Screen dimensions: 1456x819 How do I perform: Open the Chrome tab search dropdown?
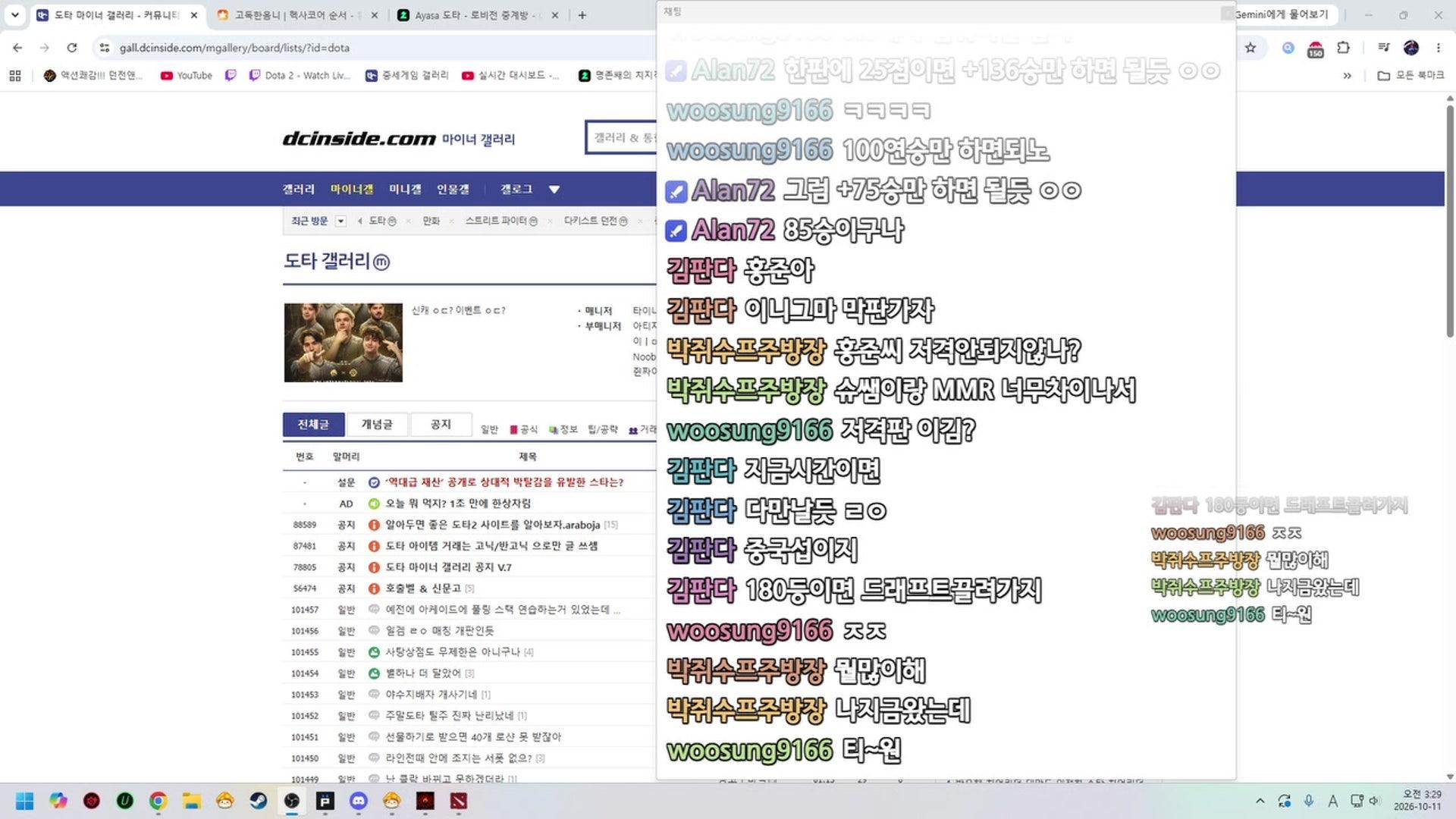click(x=15, y=14)
